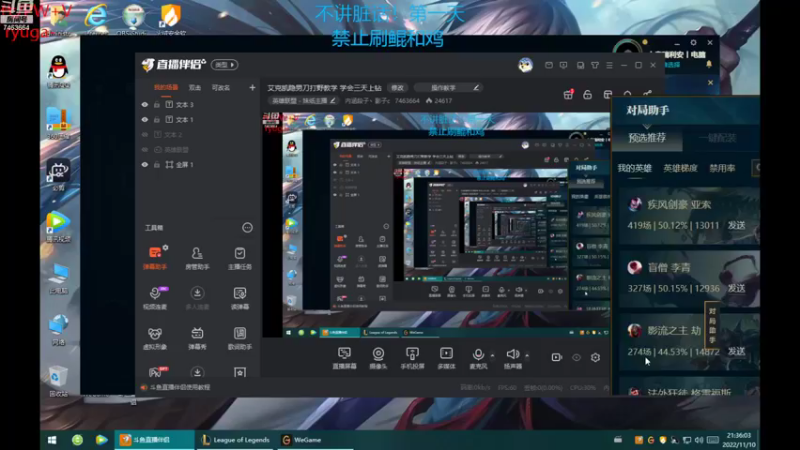
Task: Switch to League of Legends taskbar item
Action: (x=235, y=440)
